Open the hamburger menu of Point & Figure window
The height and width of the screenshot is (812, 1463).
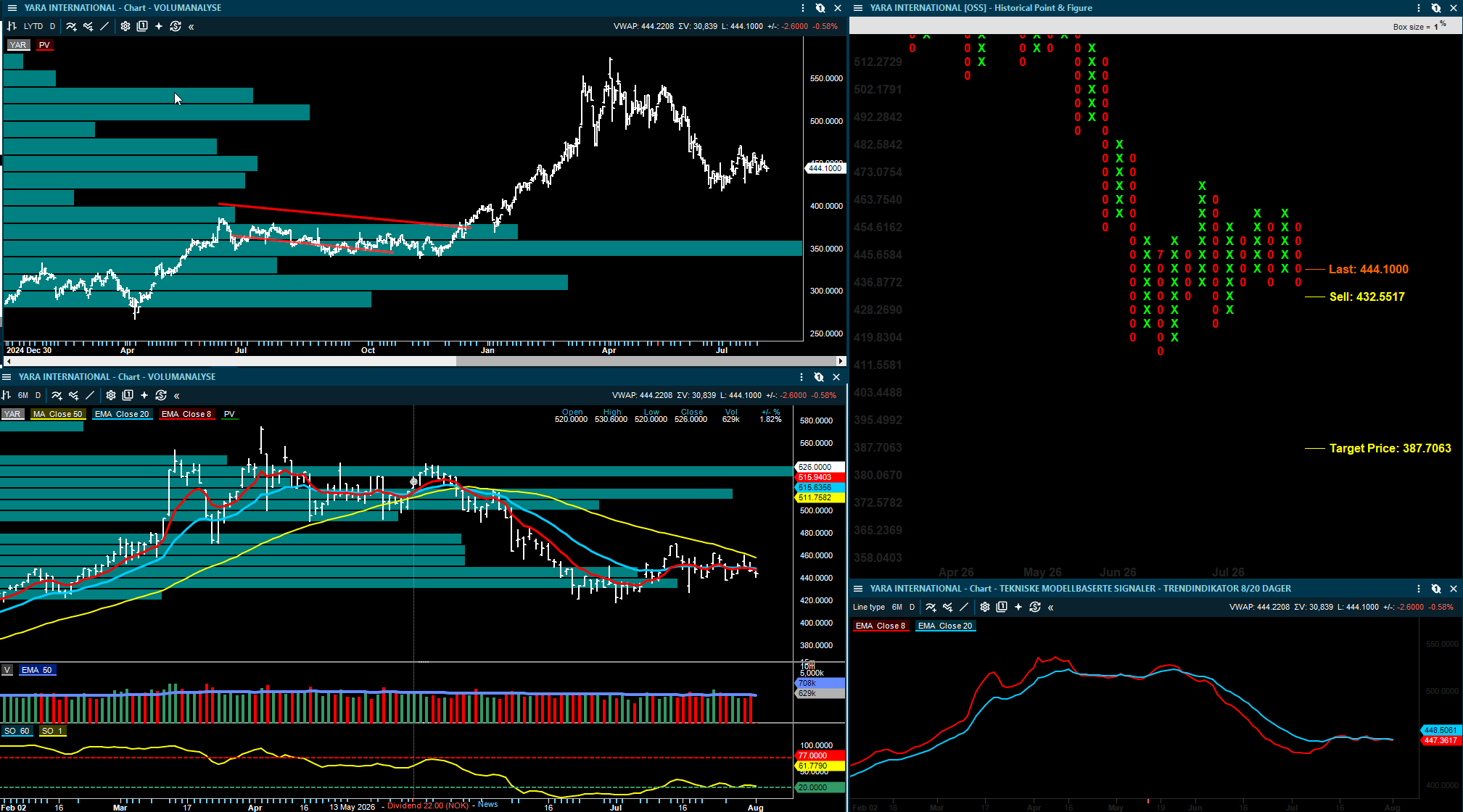858,8
